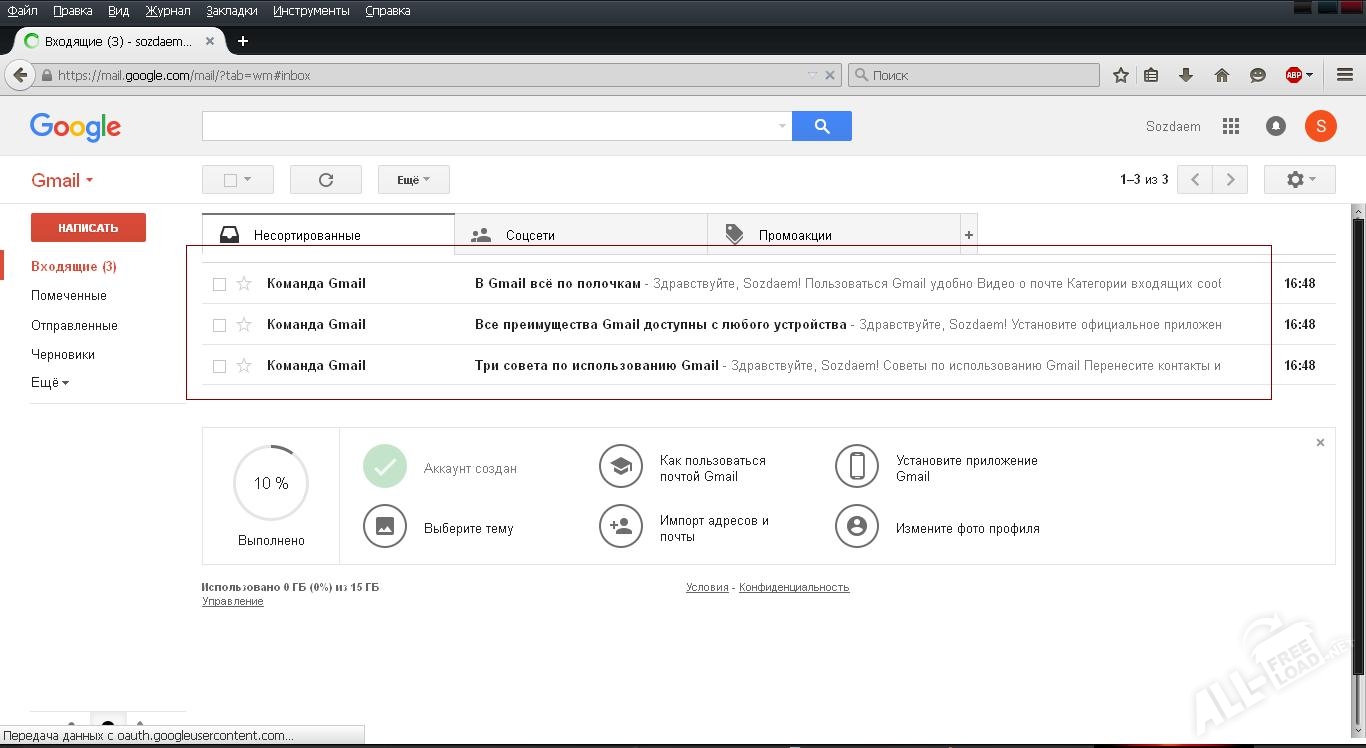Open the 'Инструменты' menu in Firefox
Viewport: 1366px width, 748px height.
click(x=311, y=11)
